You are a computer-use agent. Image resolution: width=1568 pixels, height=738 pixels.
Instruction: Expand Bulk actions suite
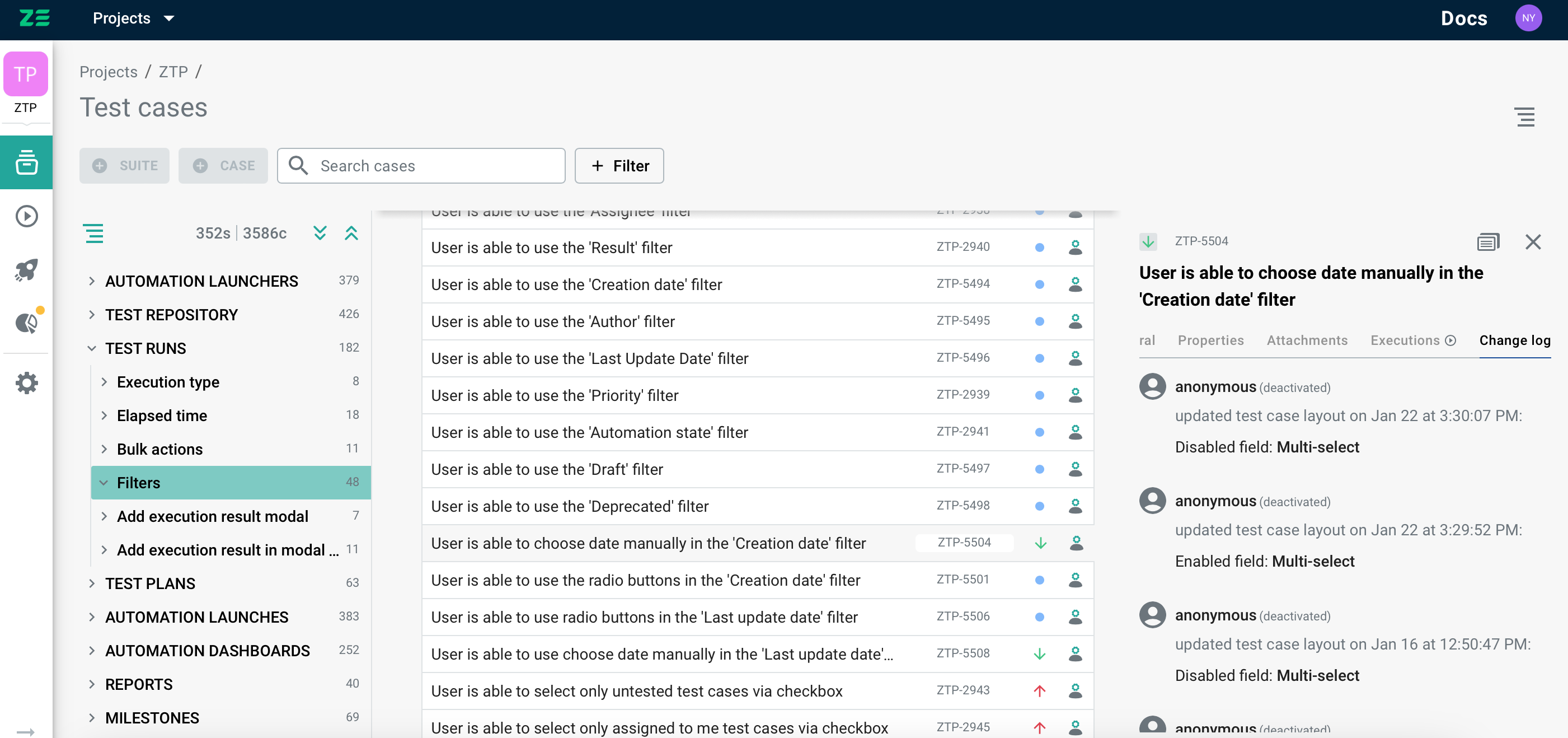[x=104, y=449]
